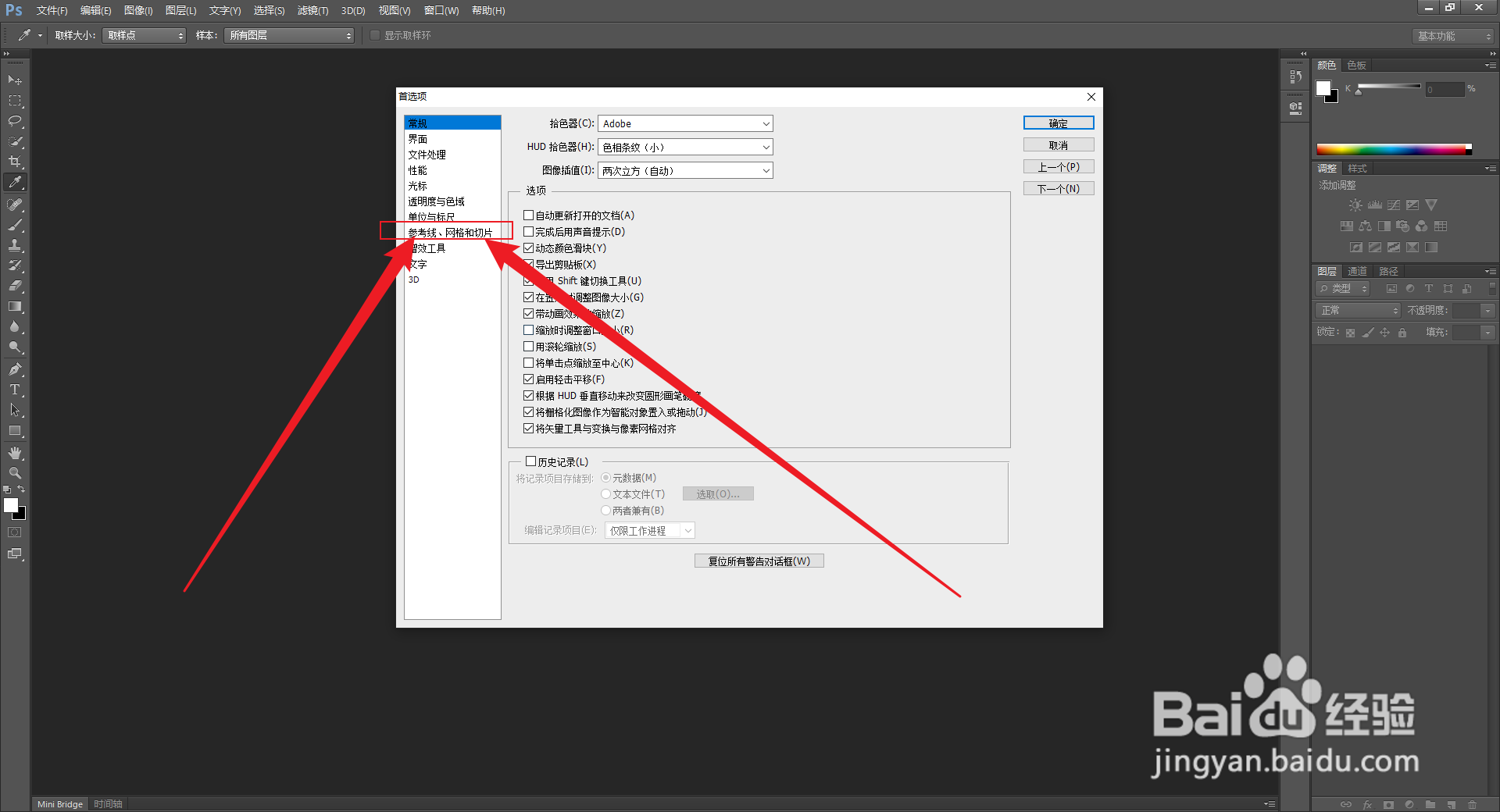Screen dimensions: 1500x812
Task: Open HUD 拾色器 色相条纹 dropdown
Action: (x=685, y=147)
